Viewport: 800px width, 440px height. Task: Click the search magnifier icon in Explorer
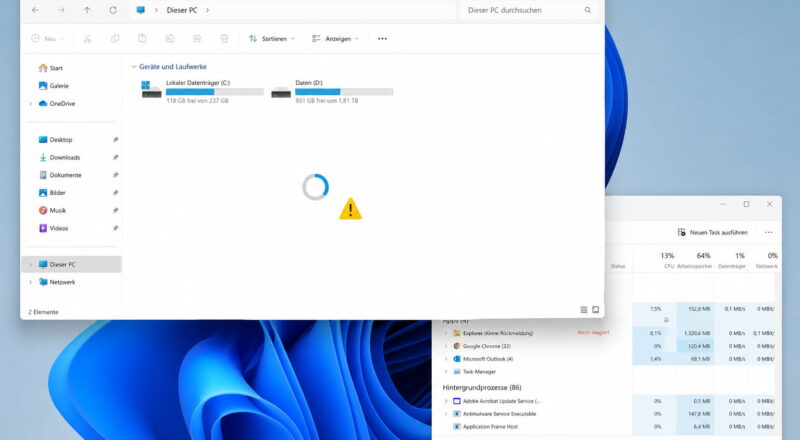[x=588, y=10]
